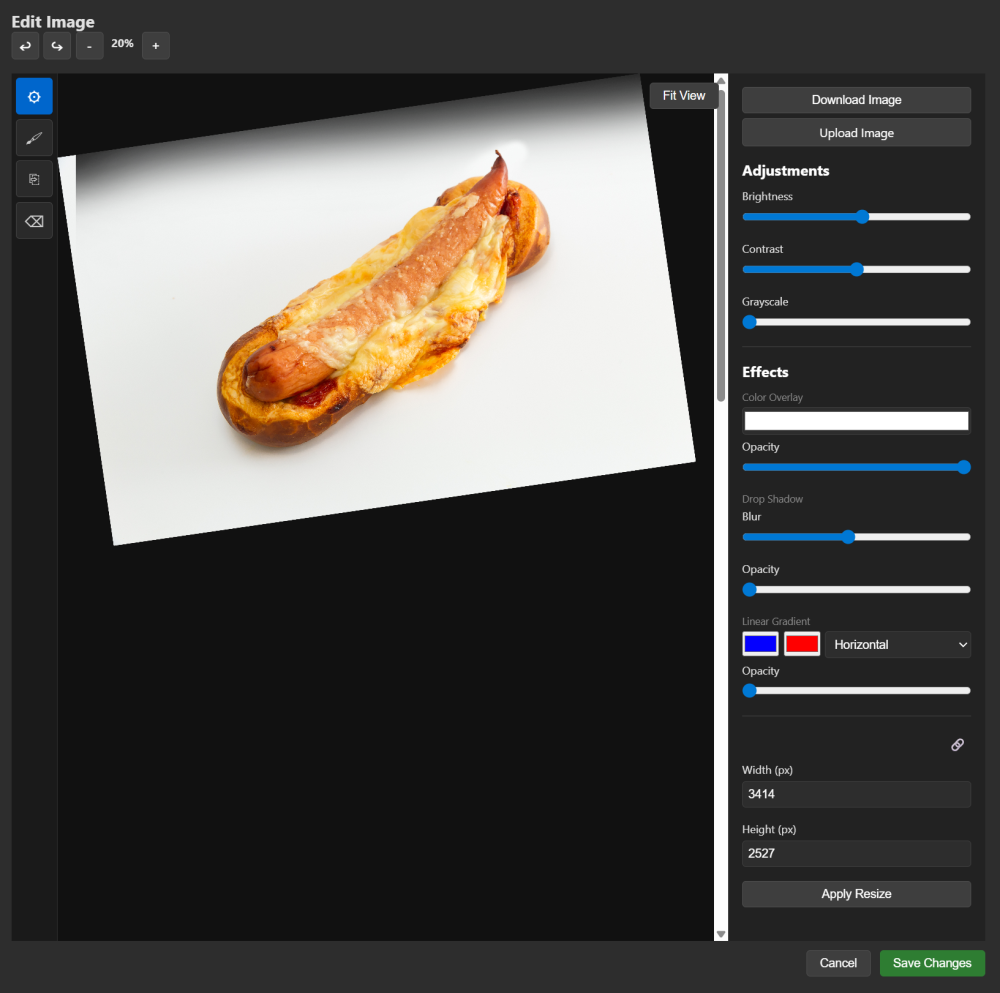Screen dimensions: 1000x993
Task: Zoom out with the minus button
Action: coord(89,46)
